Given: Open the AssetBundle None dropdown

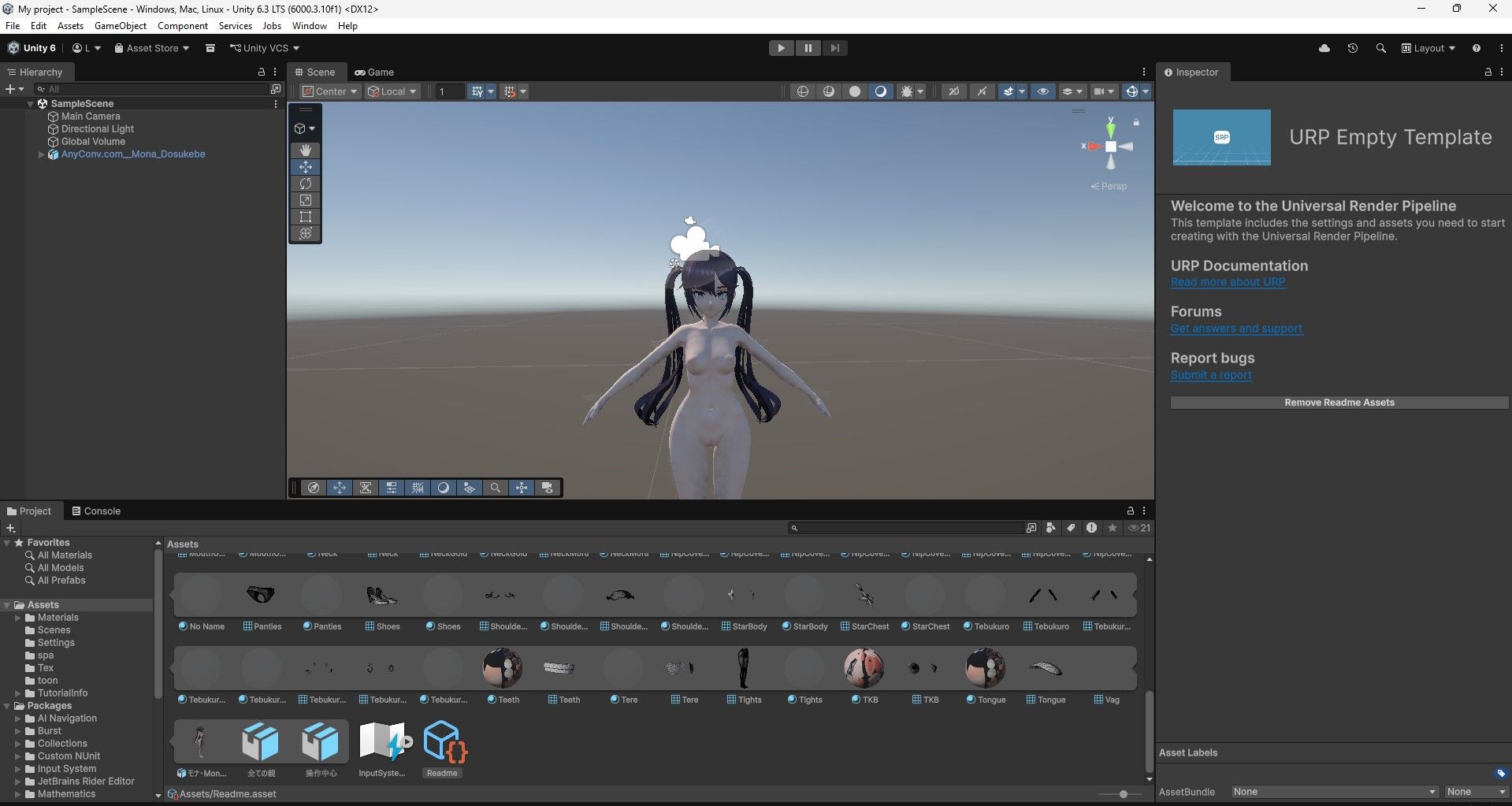Looking at the screenshot, I should point(1336,792).
